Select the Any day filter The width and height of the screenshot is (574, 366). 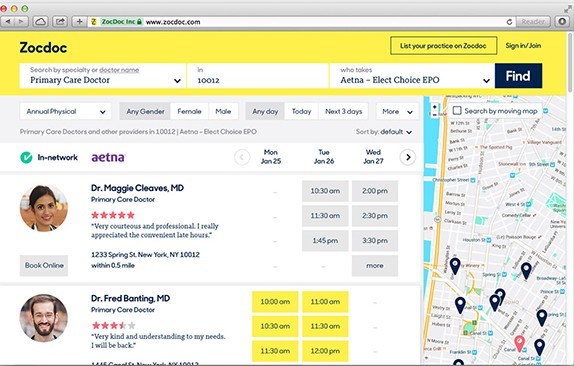click(265, 111)
